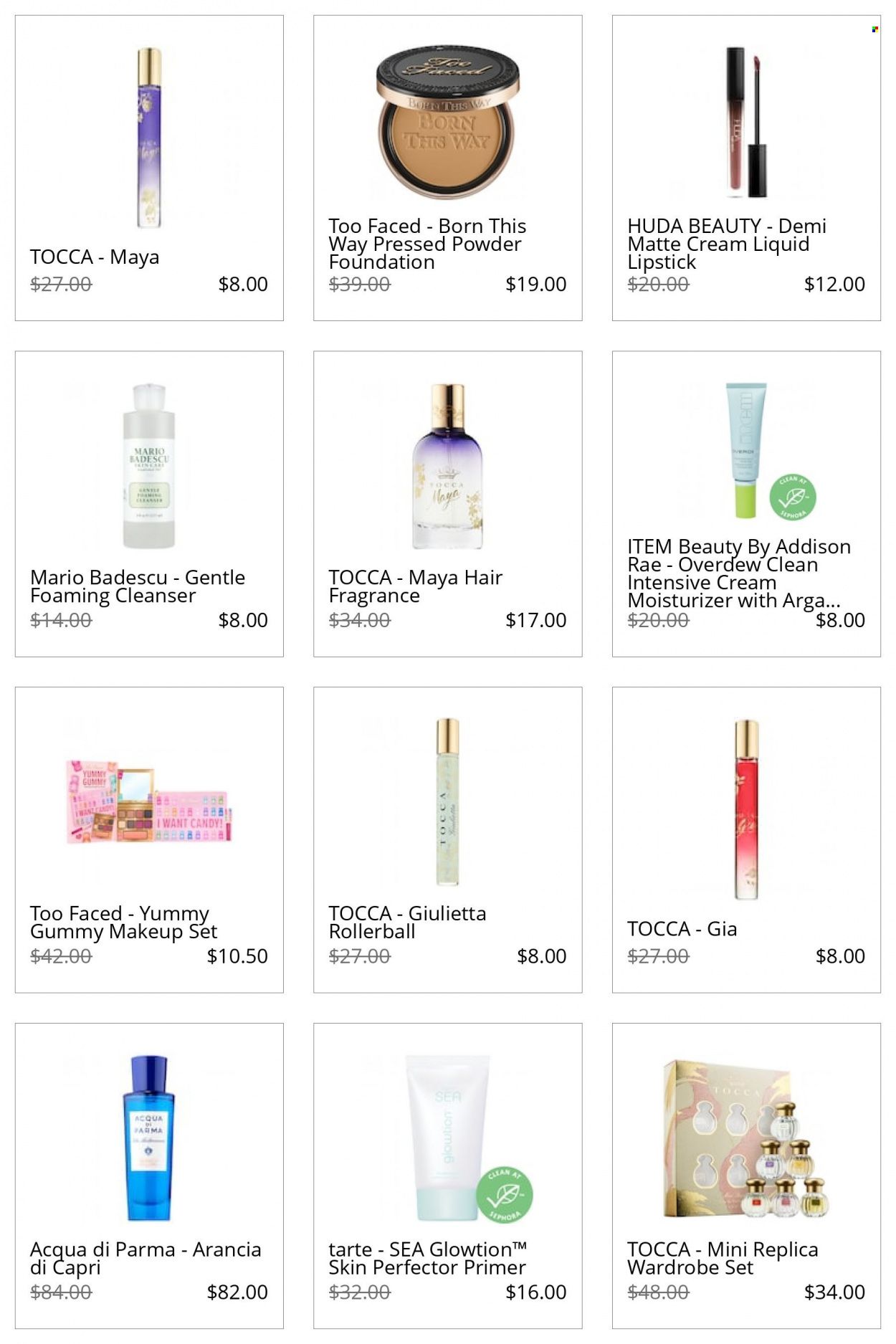Image resolution: width=896 pixels, height=1344 pixels.
Task: Open the Acqua di Parma blue bottle image
Action: click(x=149, y=1138)
